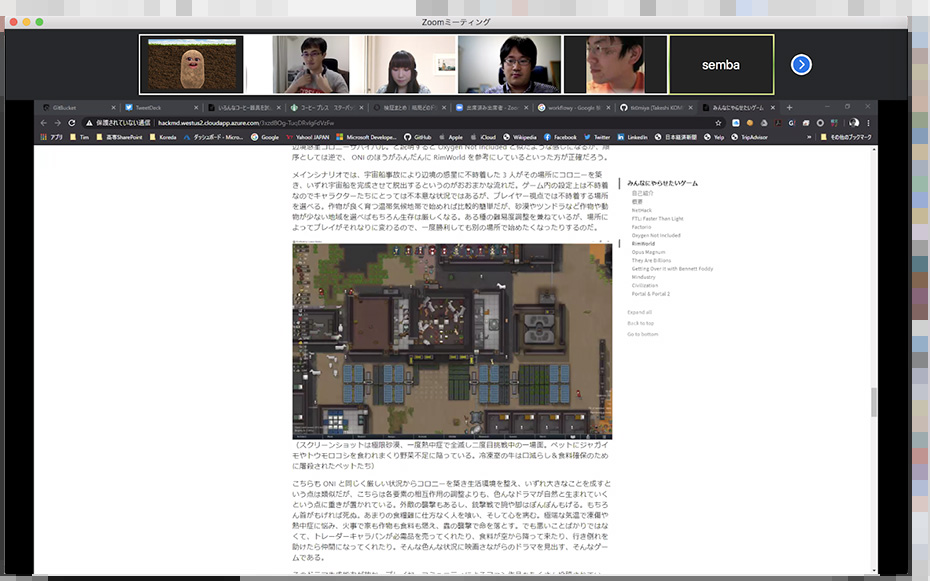The width and height of the screenshot is (930, 581).
Task: Open a new browser tab
Action: pyautogui.click(x=789, y=108)
